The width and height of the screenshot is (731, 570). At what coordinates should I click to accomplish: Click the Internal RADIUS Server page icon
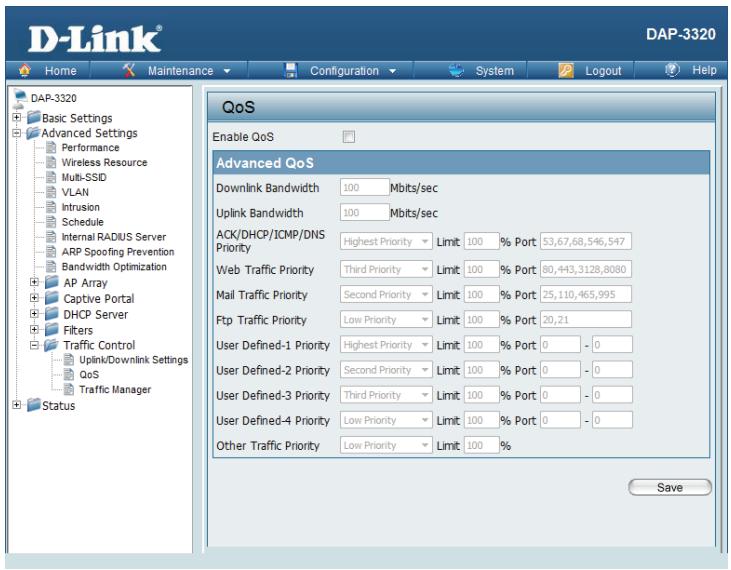[x=51, y=237]
